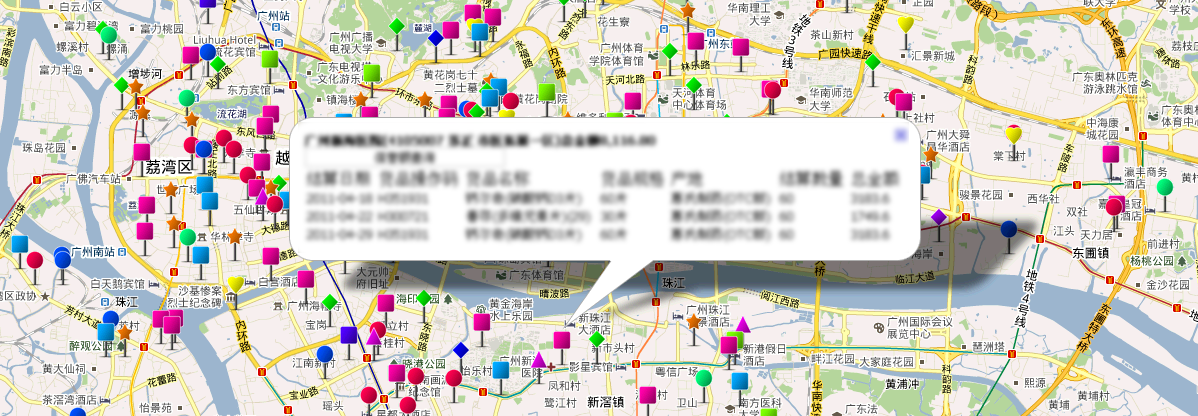Click yellow heart marker near 汇景新城
Viewport: 1198px width, 416px height.
click(906, 24)
